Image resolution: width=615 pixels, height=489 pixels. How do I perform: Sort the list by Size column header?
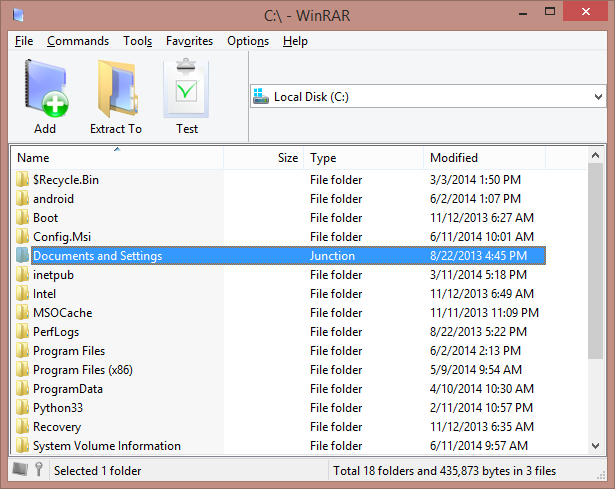click(x=264, y=158)
